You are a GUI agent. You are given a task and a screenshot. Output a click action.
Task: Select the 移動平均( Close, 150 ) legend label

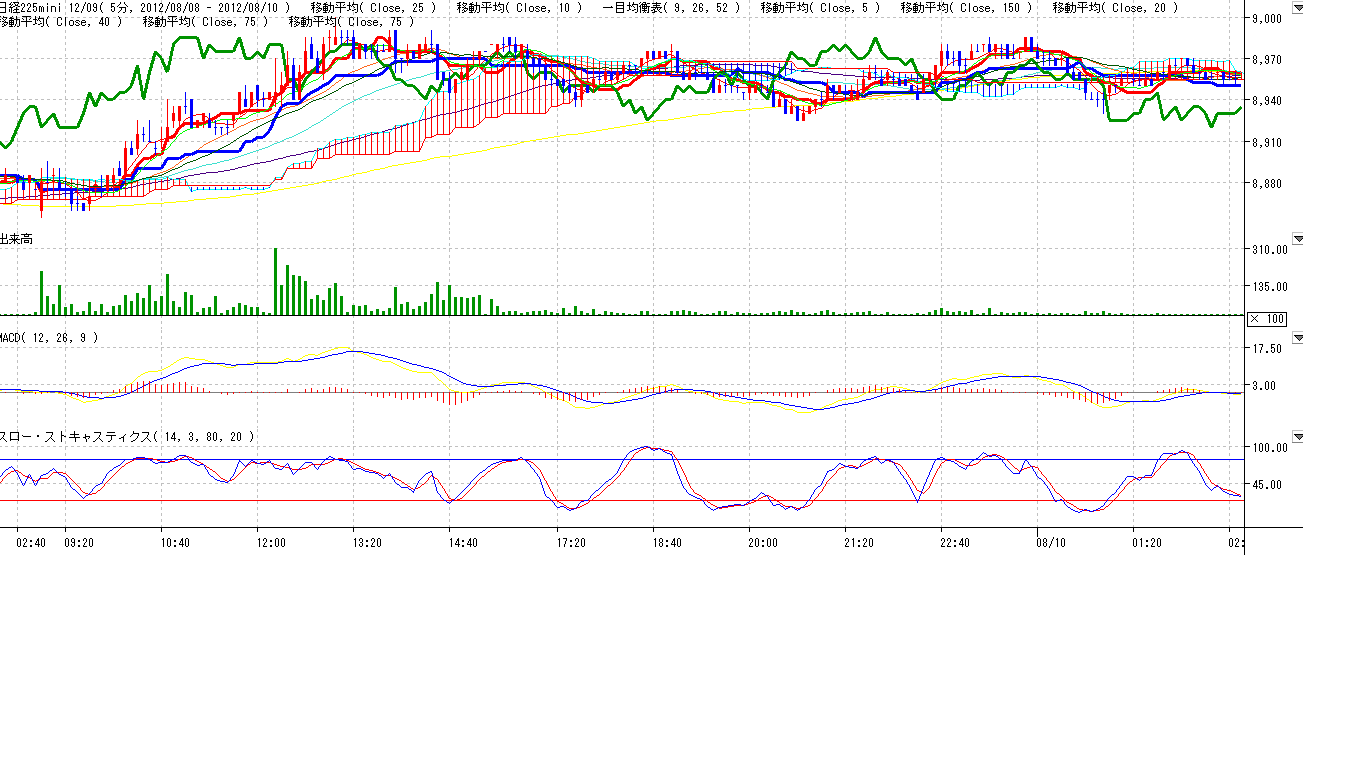[x=966, y=8]
